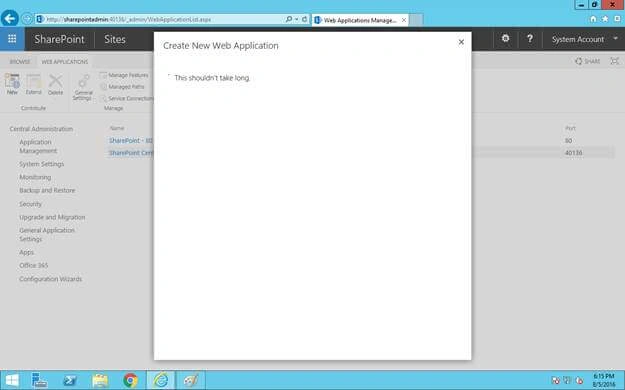Open General Settings in the ribbon
The height and width of the screenshot is (390, 625).
[83, 88]
